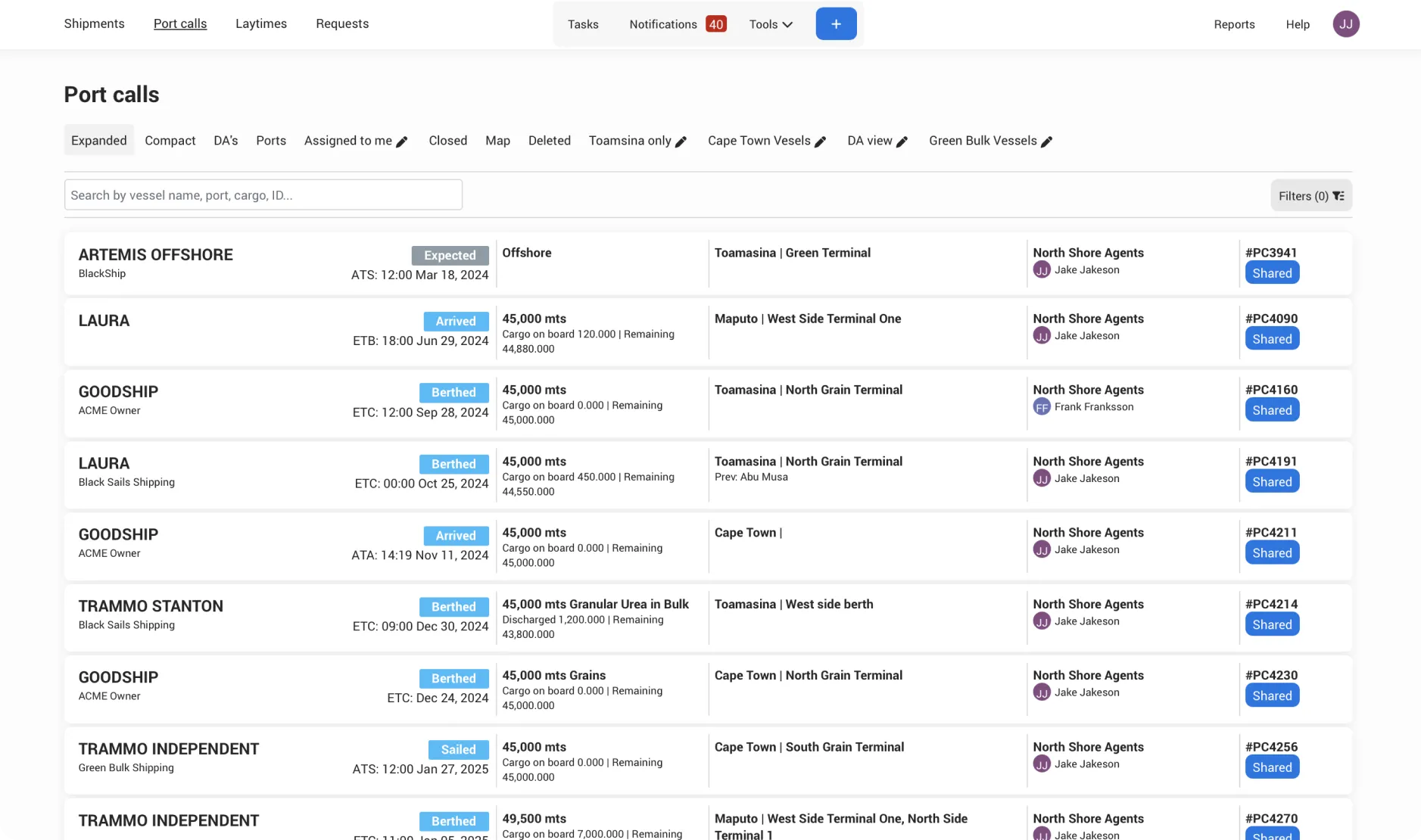Open the Laytimes navigation item
Screen dimensions: 1421x840
(261, 23)
